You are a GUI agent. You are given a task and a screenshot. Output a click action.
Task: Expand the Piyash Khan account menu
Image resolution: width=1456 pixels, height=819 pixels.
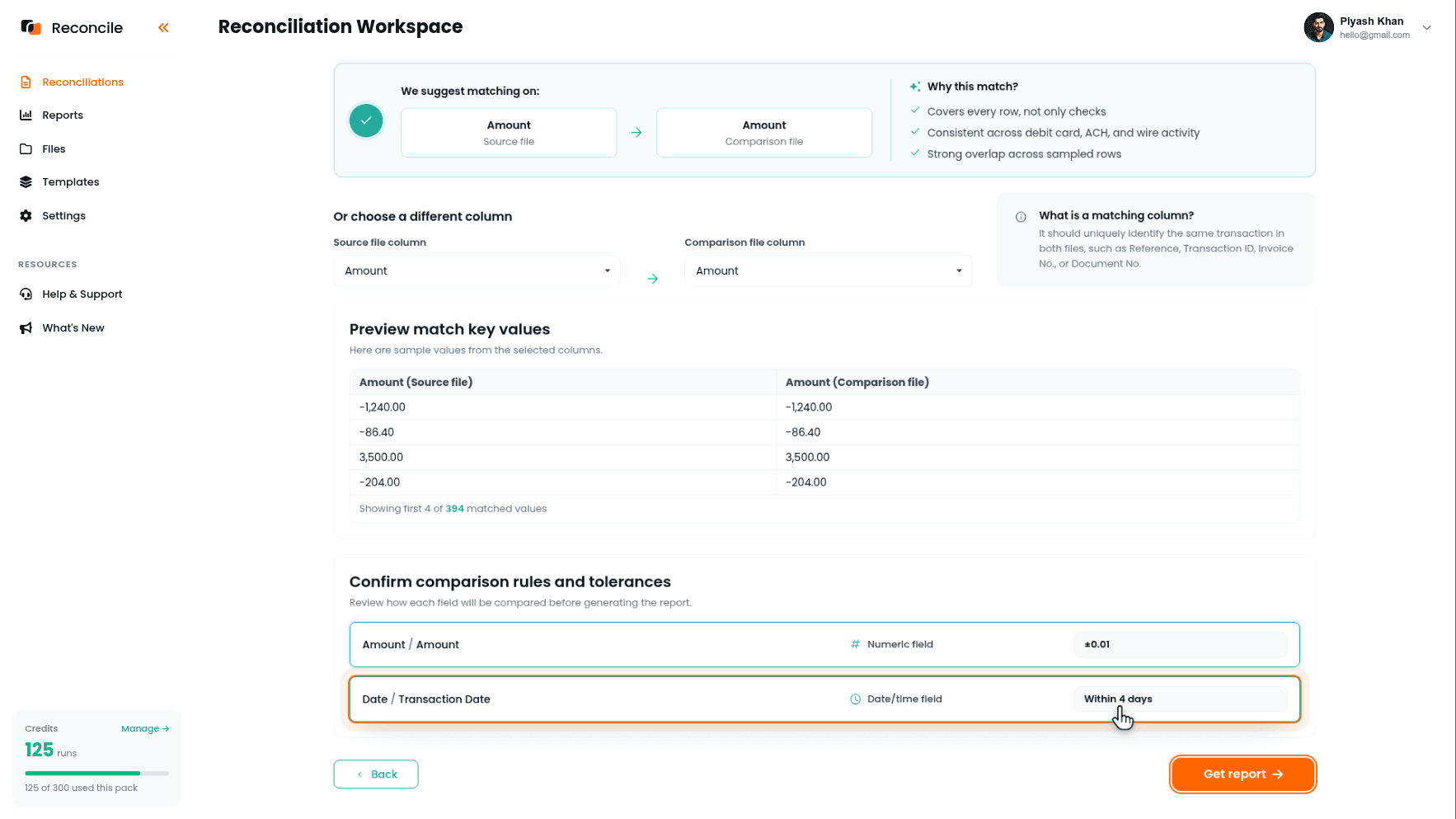point(1427,27)
